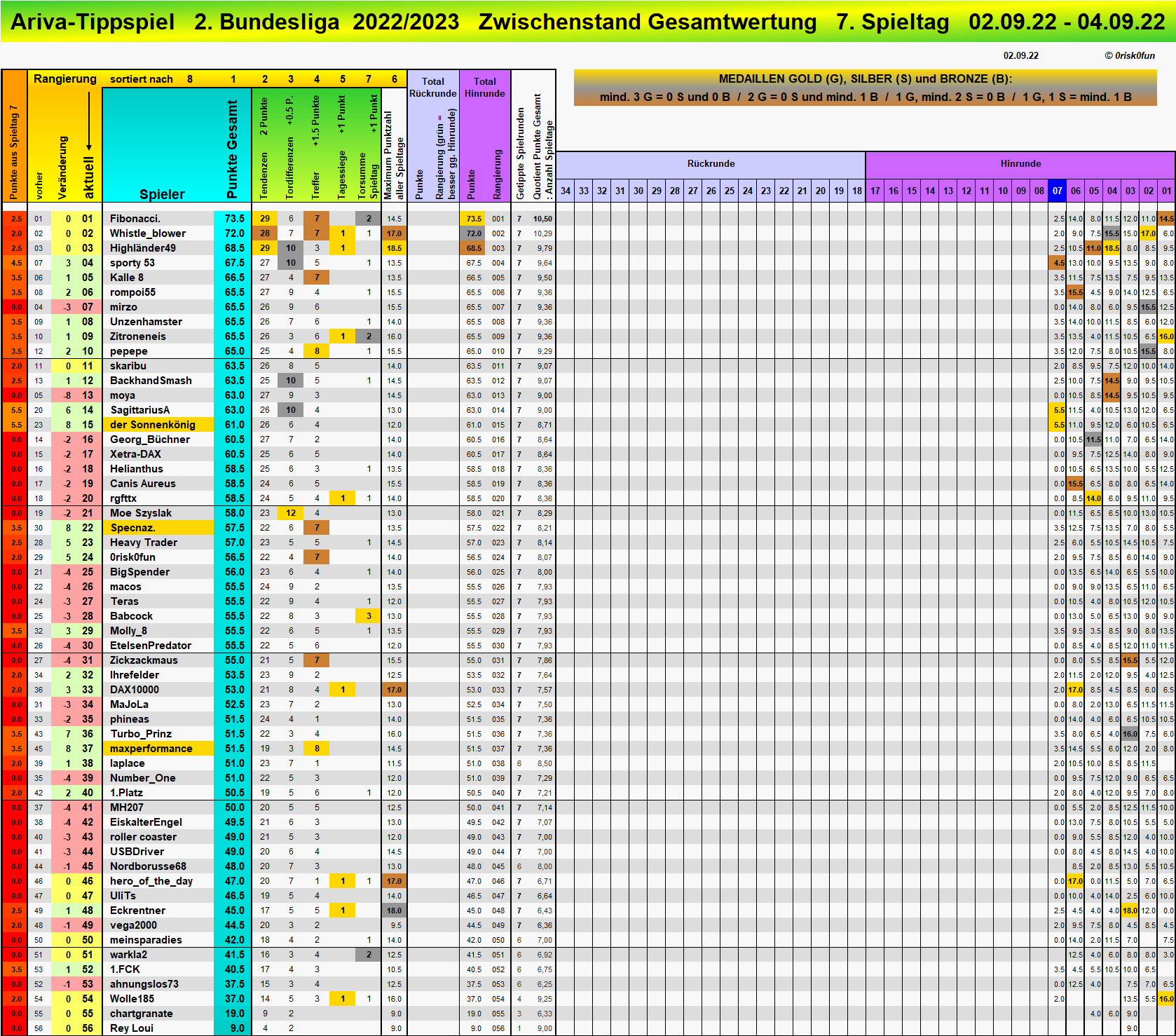Click player ahnungslos73
Image resolution: width=1176 pixels, height=1036 pixels.
point(144,984)
